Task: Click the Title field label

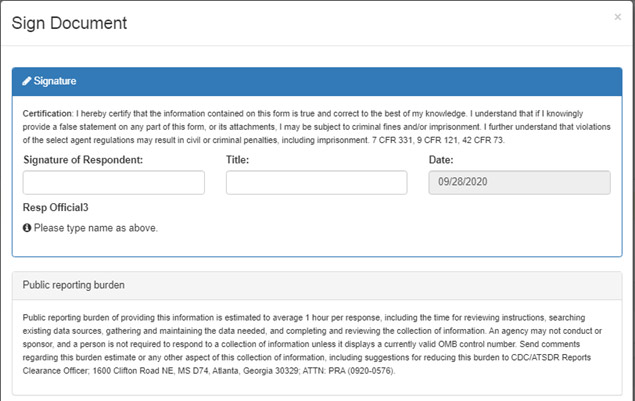Action: coord(237,160)
